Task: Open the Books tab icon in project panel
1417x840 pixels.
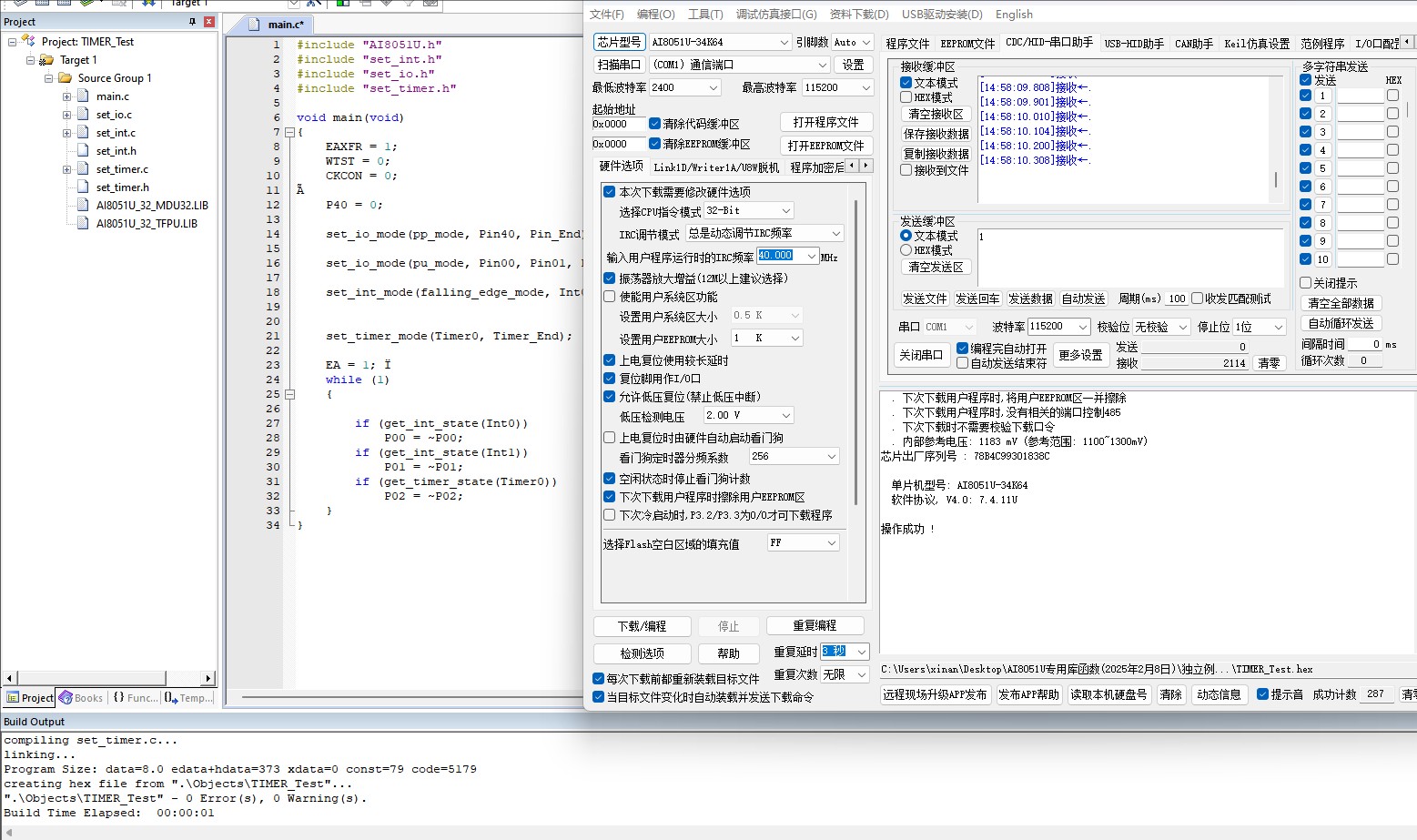Action: (66, 698)
